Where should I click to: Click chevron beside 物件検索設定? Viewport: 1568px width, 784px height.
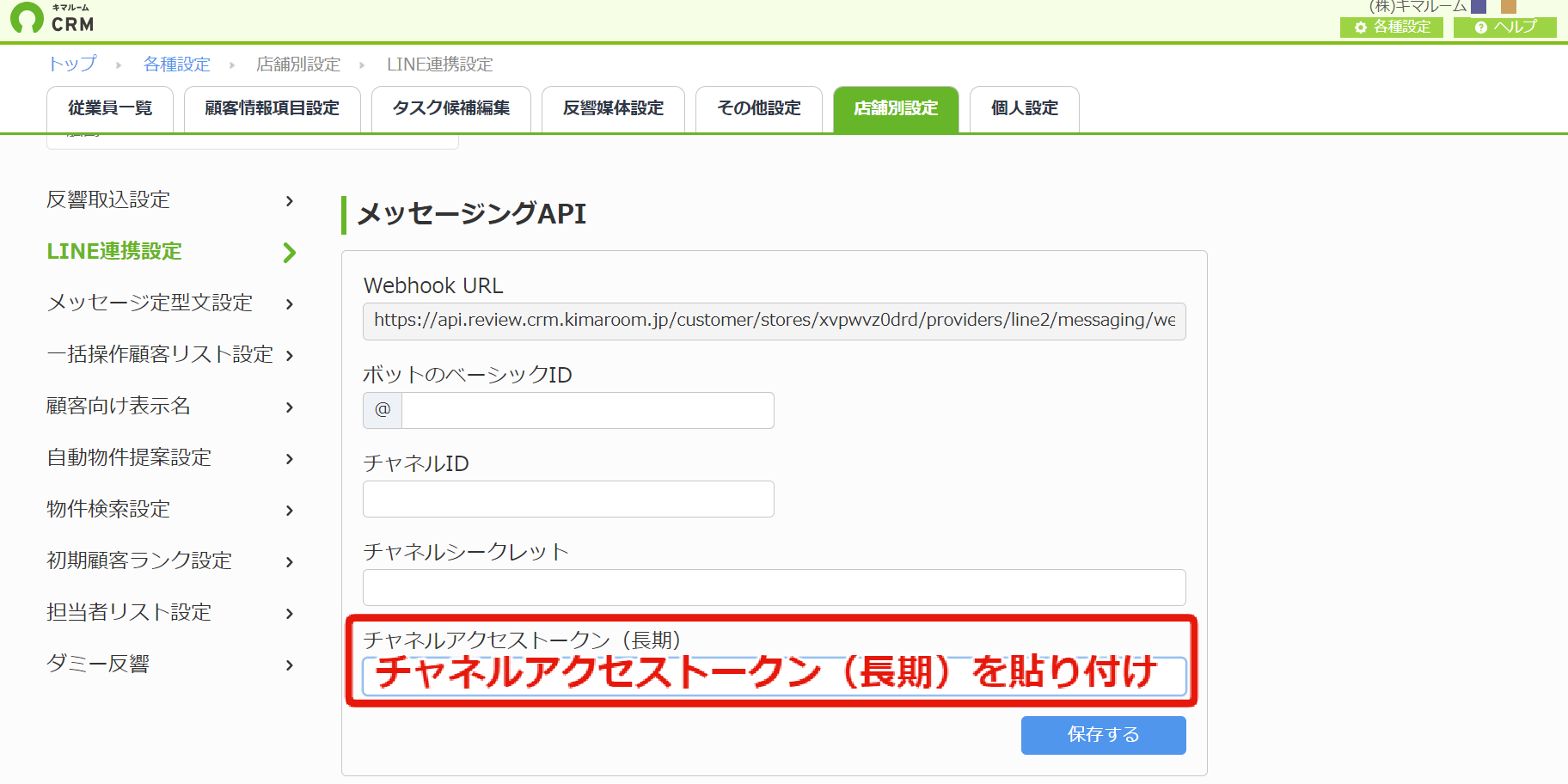coord(290,511)
